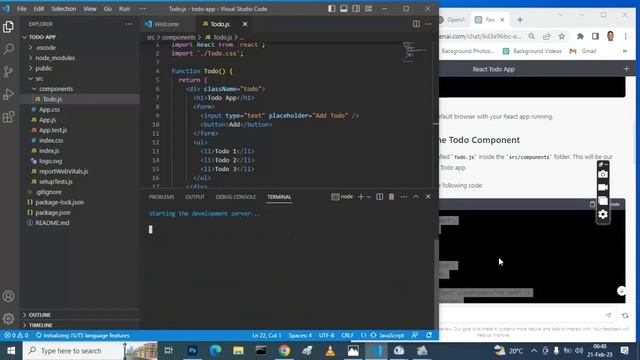Viewport: 640px width, 360px height.
Task: Open Microsoft Edge from the taskbar
Action: (215, 351)
